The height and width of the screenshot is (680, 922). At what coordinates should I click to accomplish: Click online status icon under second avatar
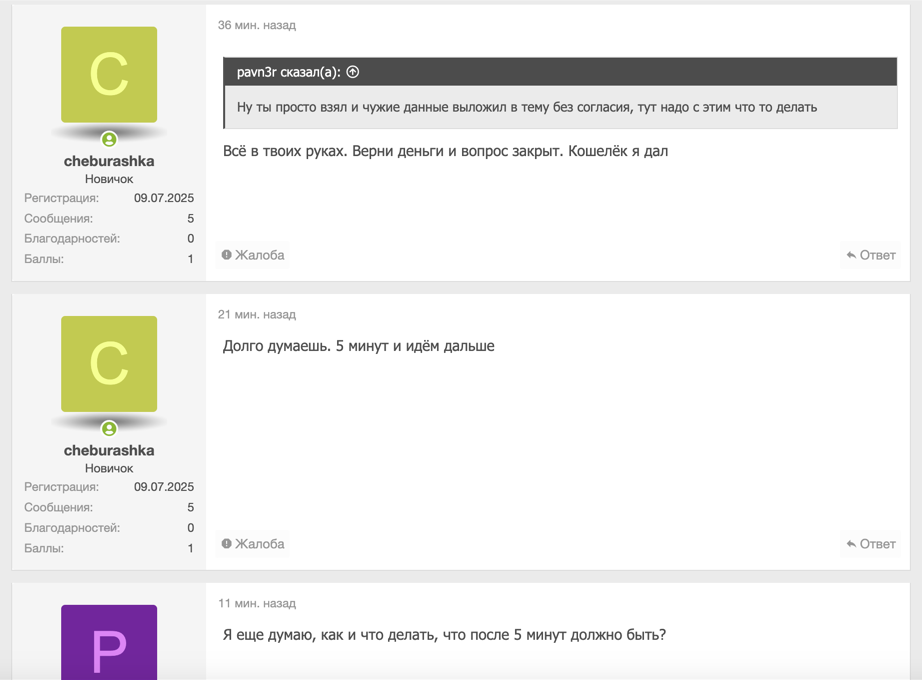[x=109, y=429]
